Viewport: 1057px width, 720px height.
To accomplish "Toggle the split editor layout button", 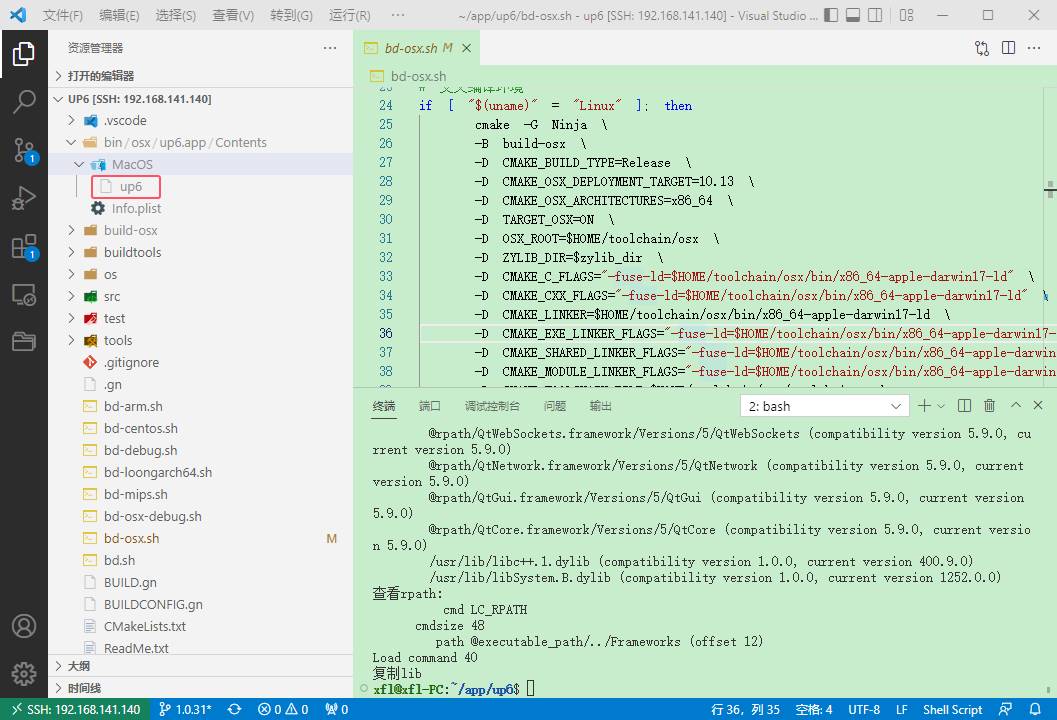I will (1008, 48).
